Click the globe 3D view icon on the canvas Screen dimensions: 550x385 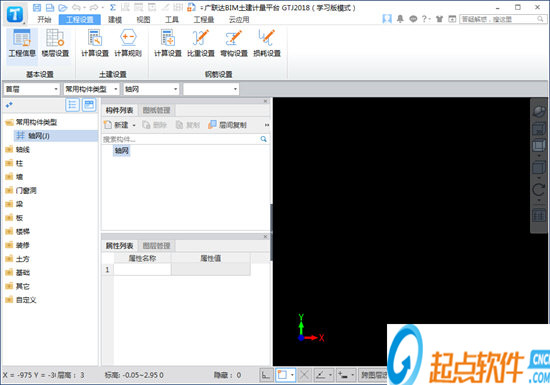539,112
